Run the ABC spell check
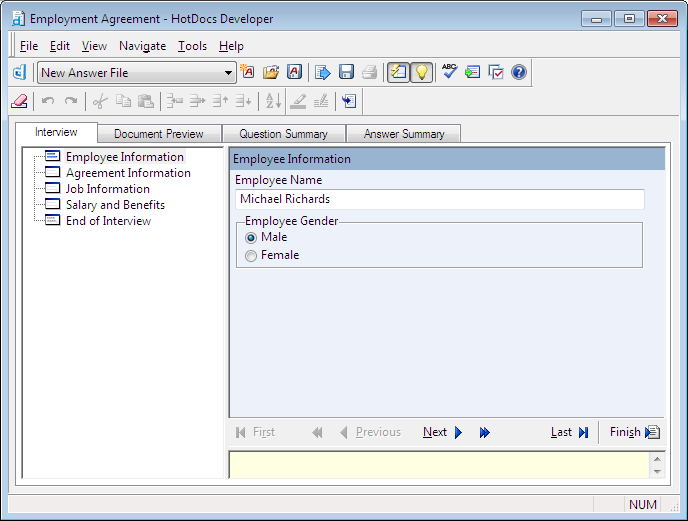 click(x=449, y=72)
